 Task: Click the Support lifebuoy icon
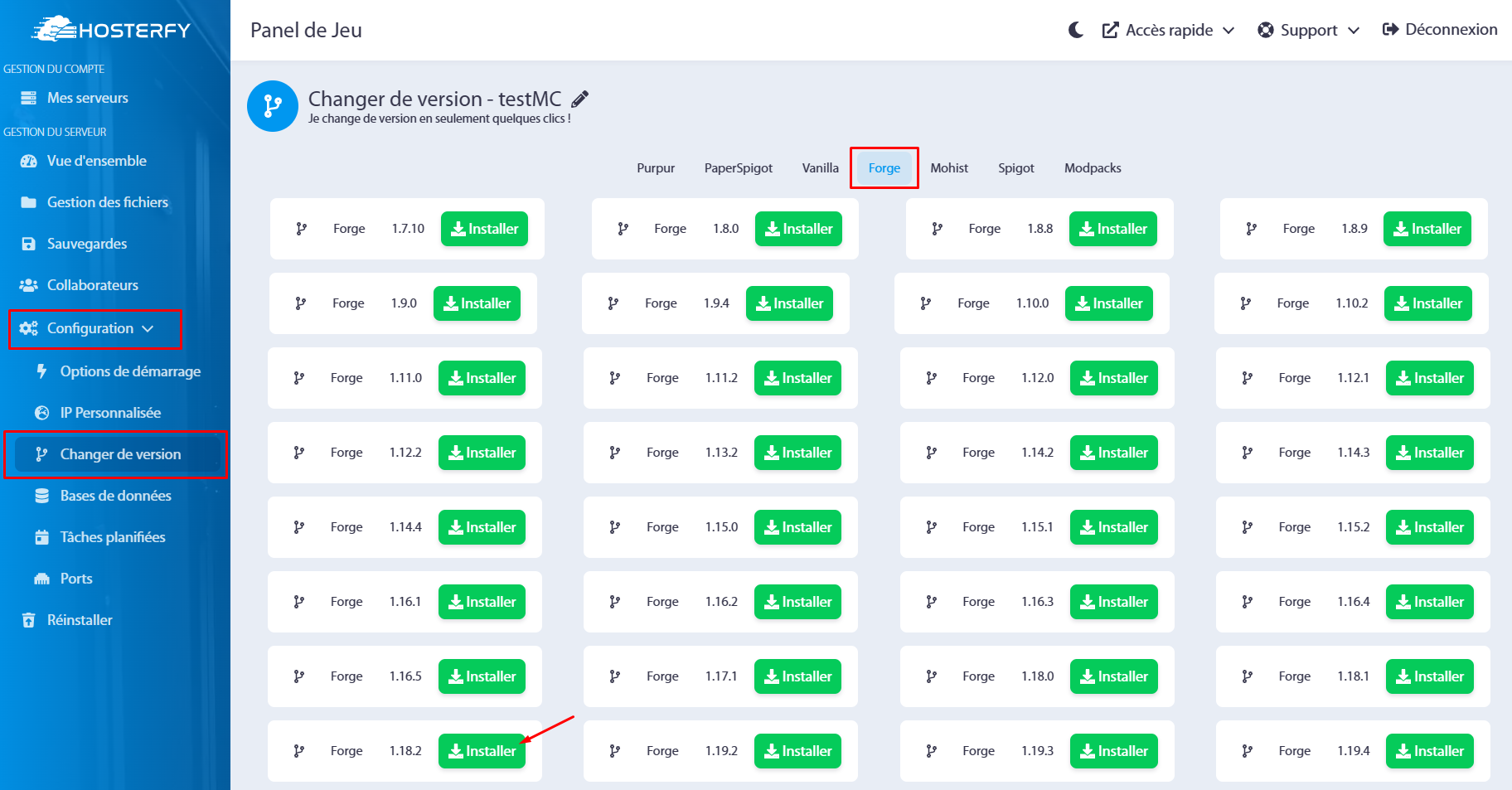click(1266, 30)
